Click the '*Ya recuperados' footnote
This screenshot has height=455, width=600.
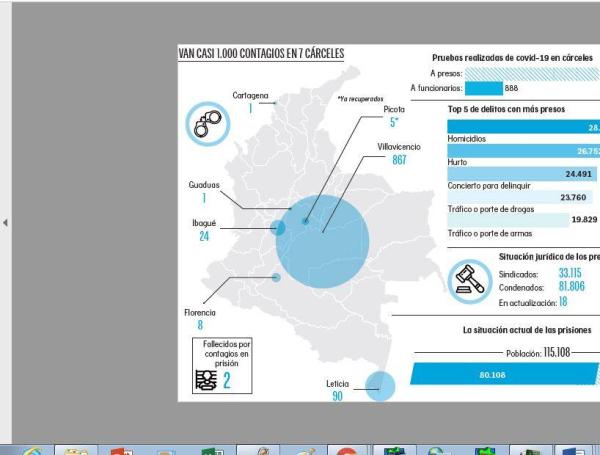(360, 99)
